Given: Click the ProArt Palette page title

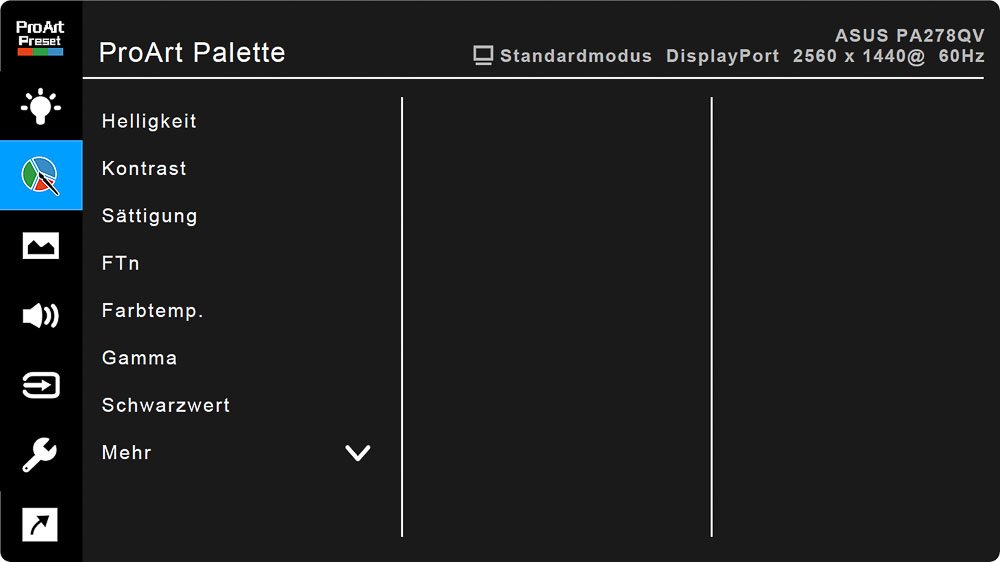Looking at the screenshot, I should (192, 52).
